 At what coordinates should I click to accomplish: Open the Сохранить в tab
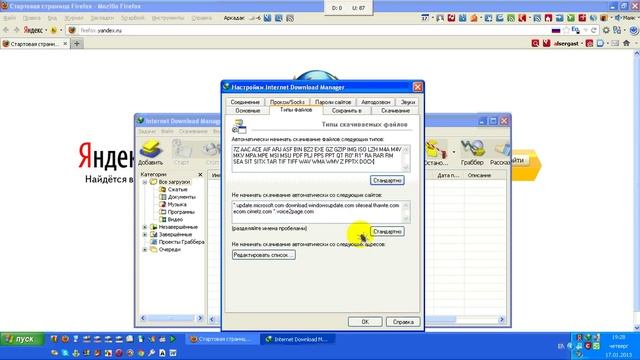[347, 111]
